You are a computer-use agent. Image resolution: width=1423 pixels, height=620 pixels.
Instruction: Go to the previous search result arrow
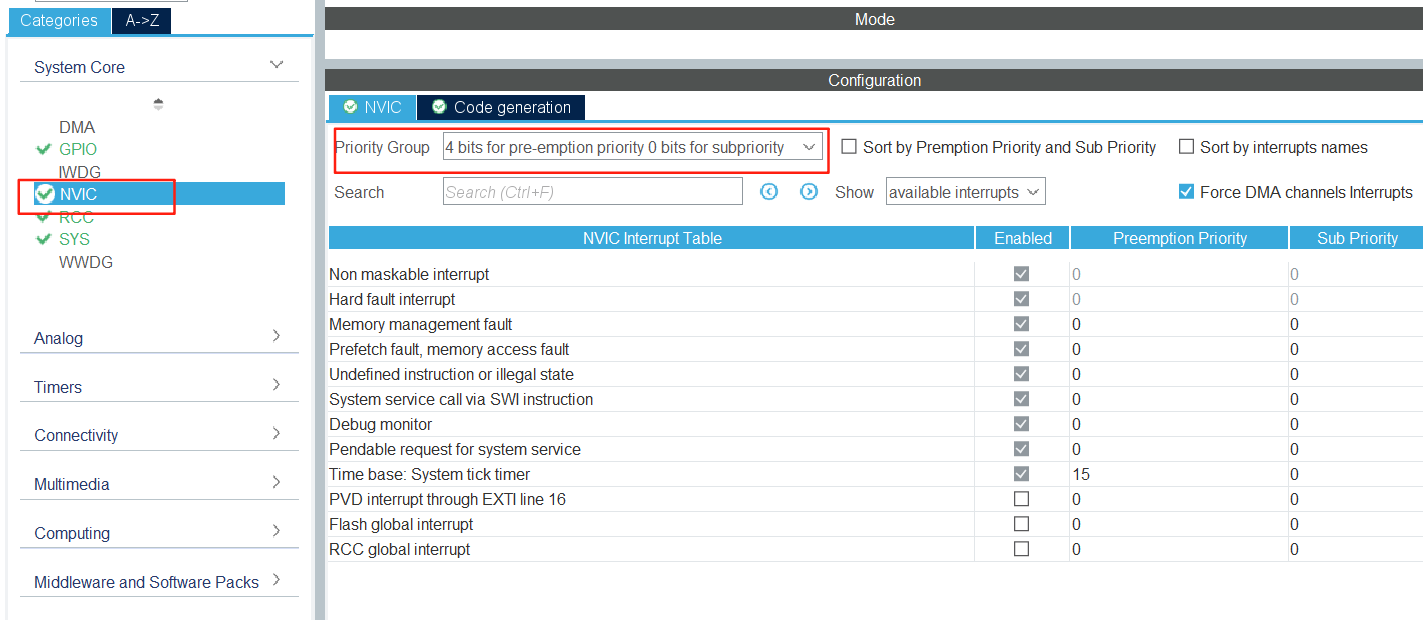point(768,191)
